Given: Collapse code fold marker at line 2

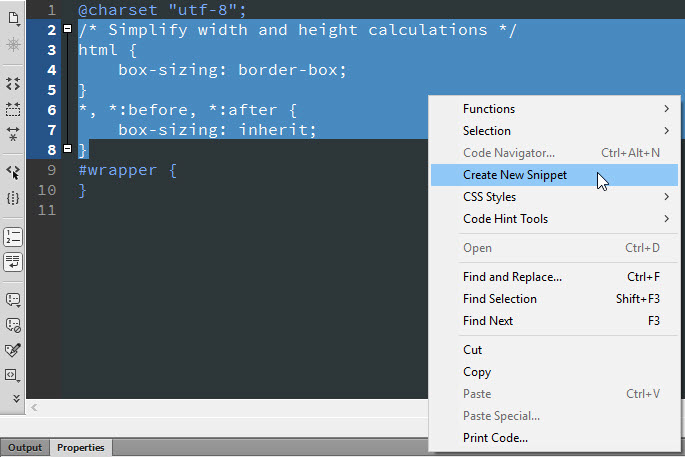Looking at the screenshot, I should point(67,30).
